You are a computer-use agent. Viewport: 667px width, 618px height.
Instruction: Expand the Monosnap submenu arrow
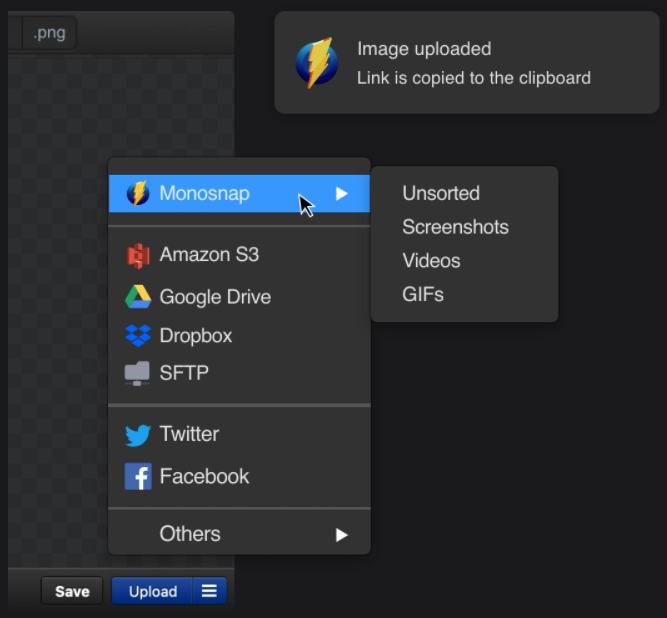(x=342, y=194)
